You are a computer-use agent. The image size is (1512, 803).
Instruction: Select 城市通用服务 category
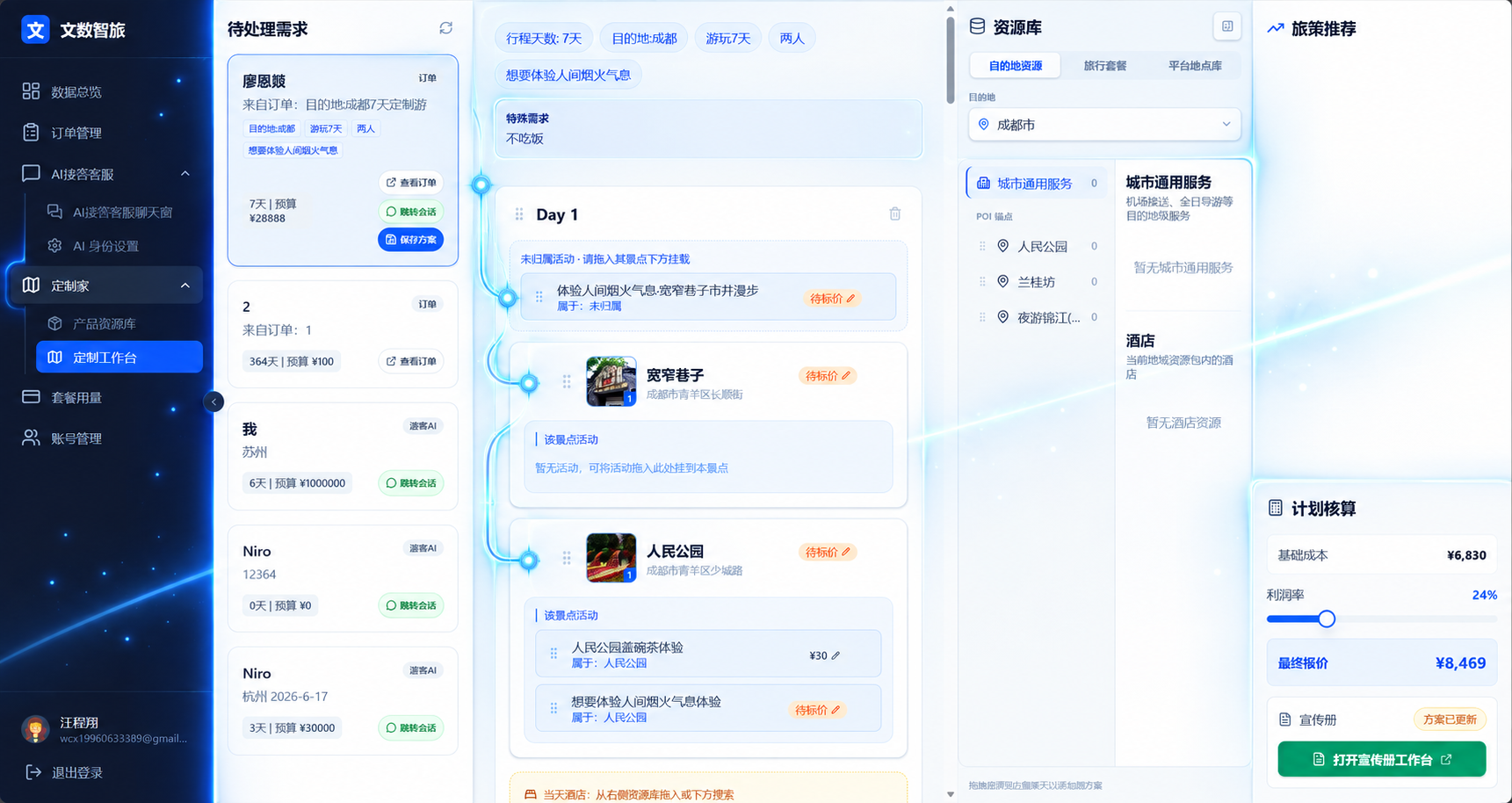(1037, 184)
